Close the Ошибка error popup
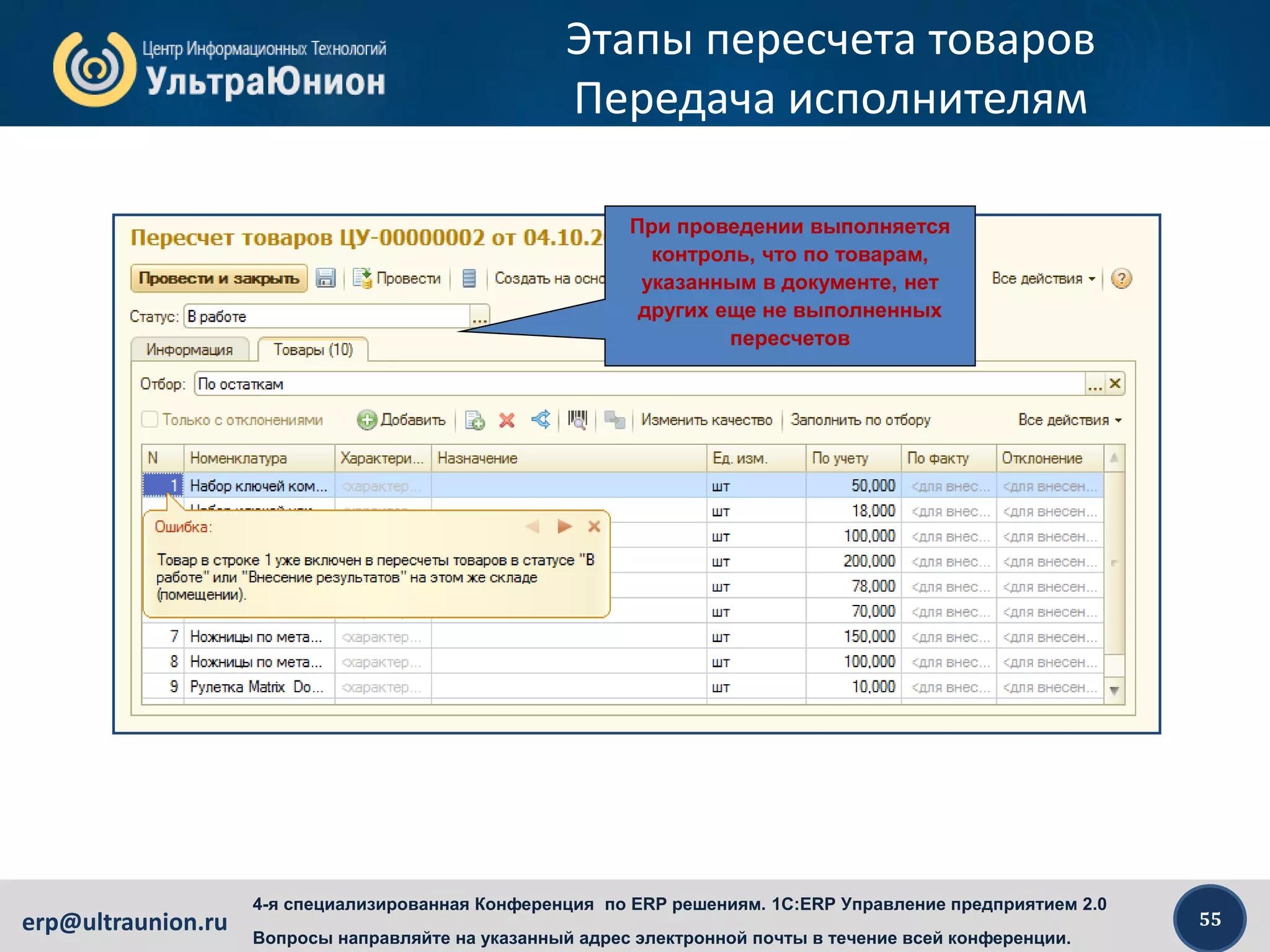 point(594,527)
